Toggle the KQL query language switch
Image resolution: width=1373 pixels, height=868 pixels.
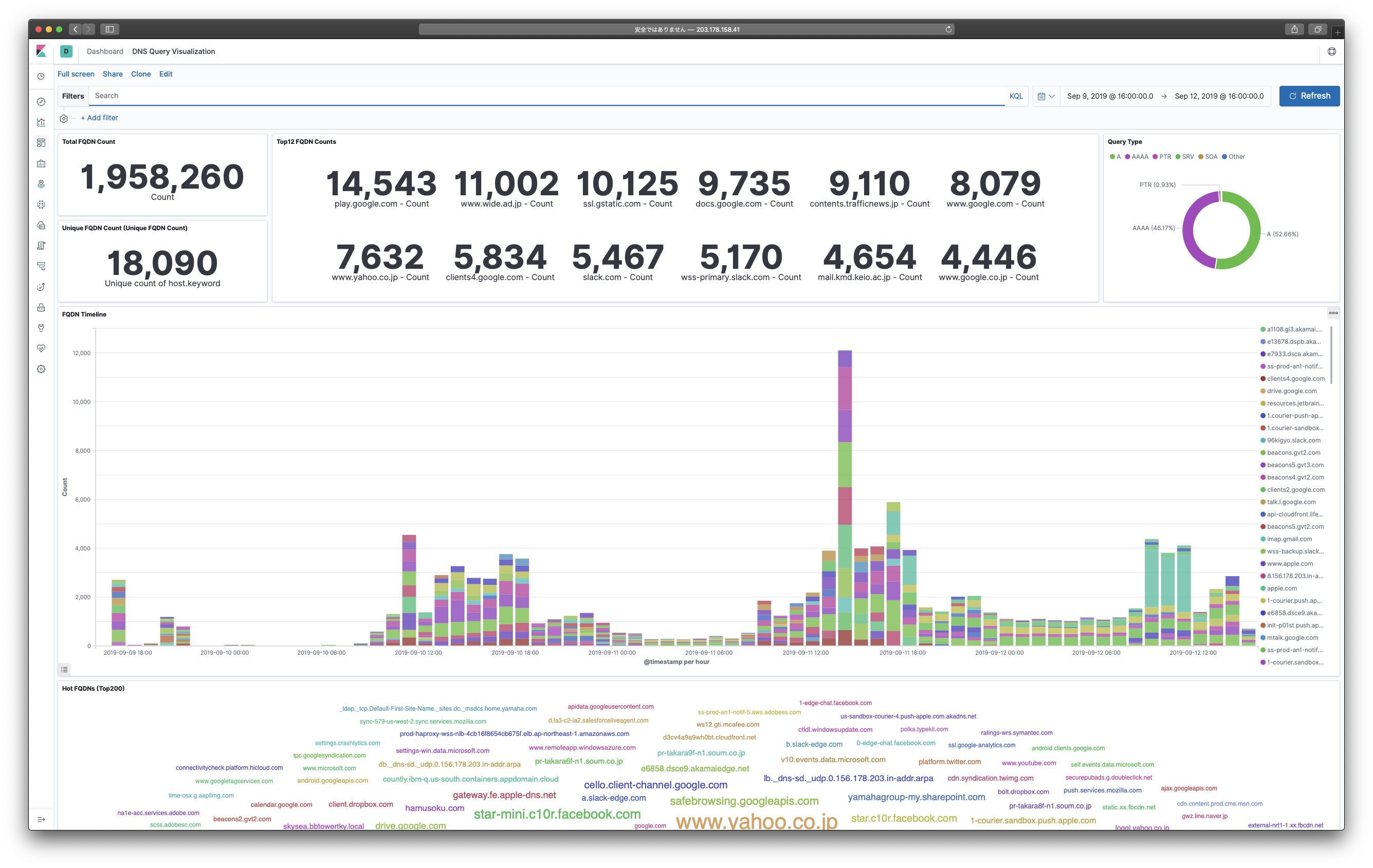1016,96
